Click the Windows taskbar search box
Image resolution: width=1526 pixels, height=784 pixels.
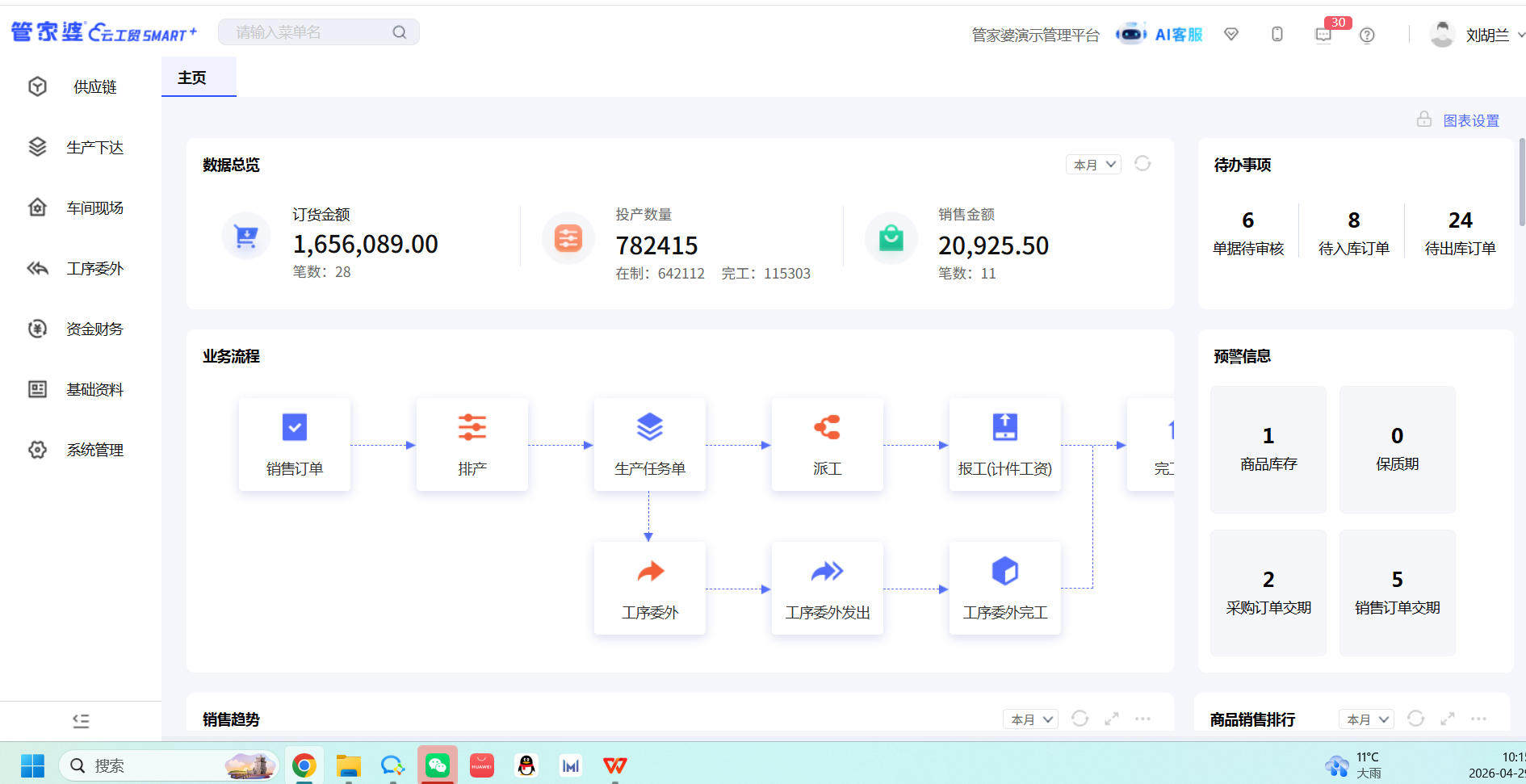click(x=168, y=765)
